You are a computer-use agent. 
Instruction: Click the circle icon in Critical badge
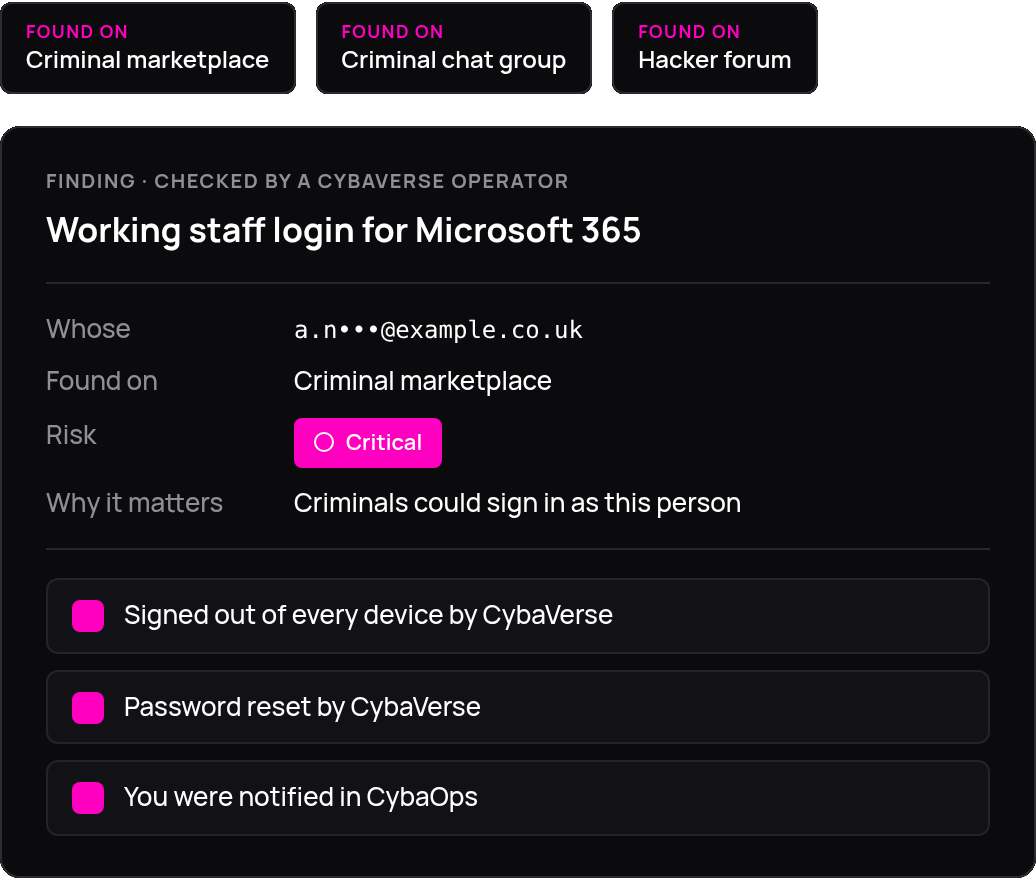click(x=324, y=443)
